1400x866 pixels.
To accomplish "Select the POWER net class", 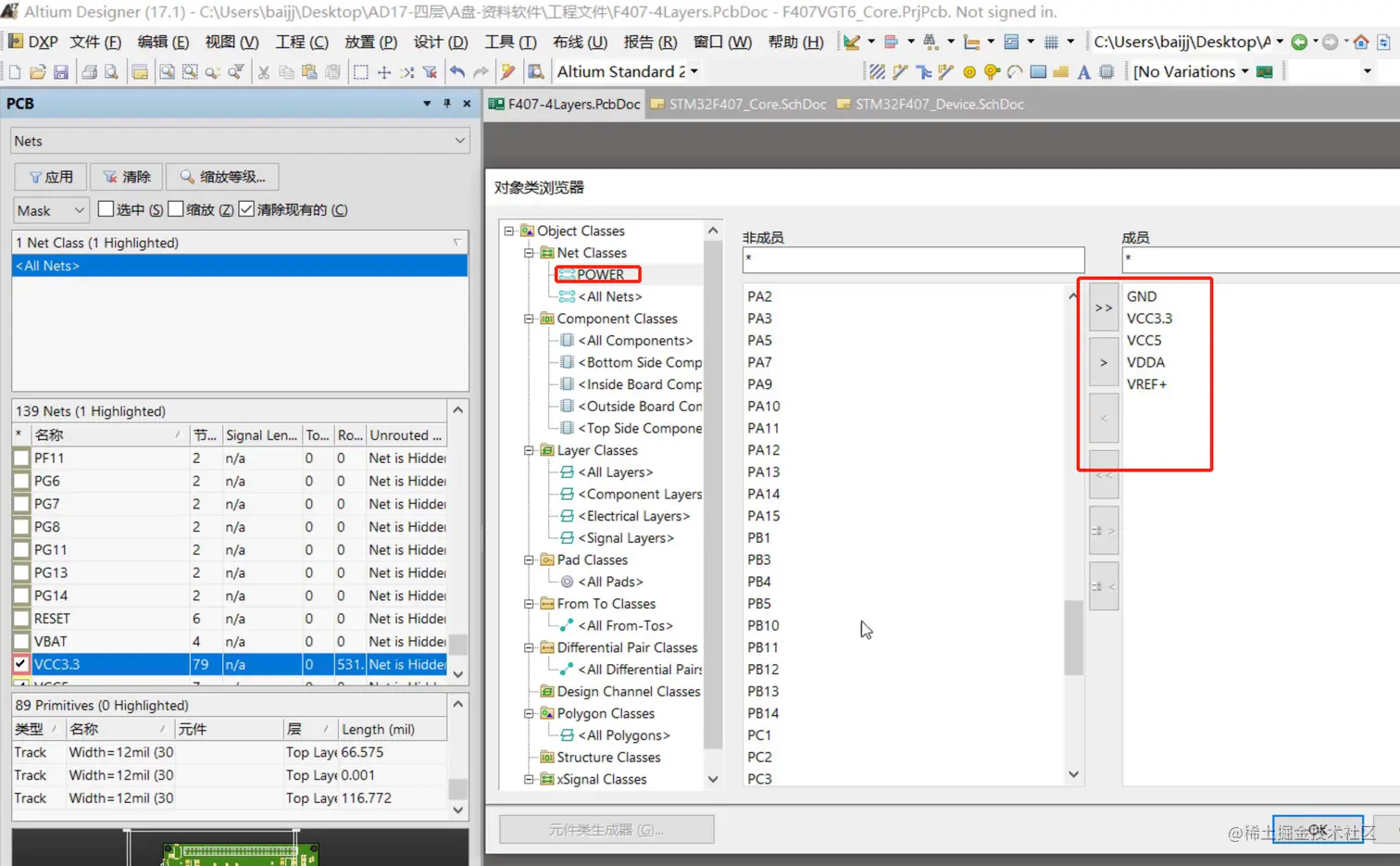I will 600,274.
